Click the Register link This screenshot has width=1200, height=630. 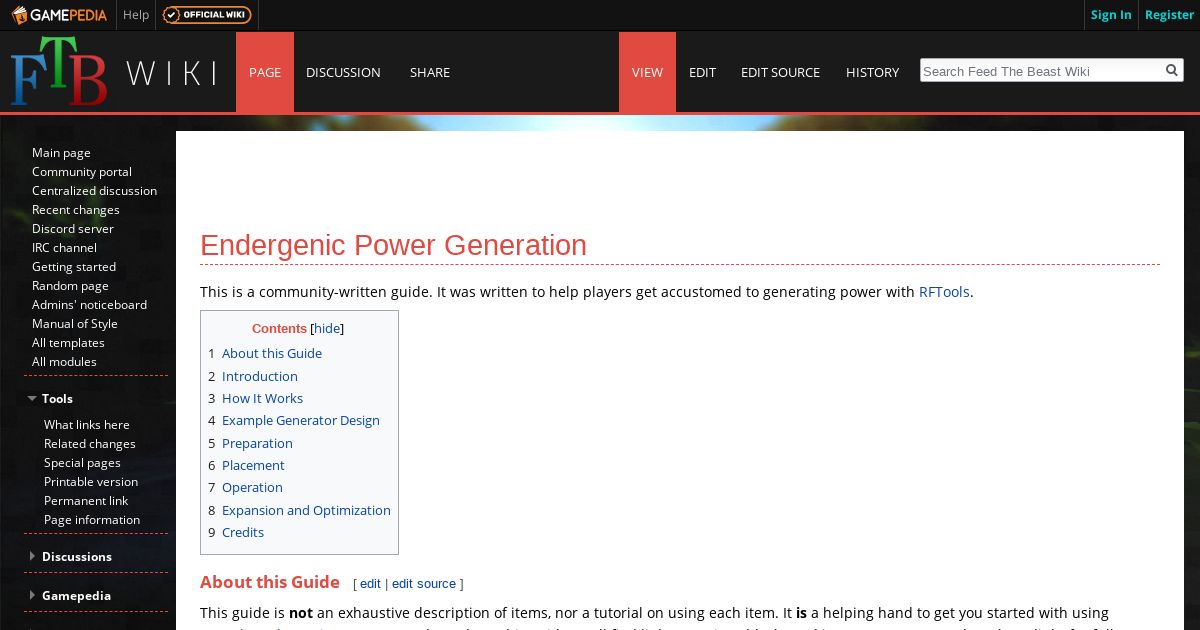click(x=1169, y=15)
